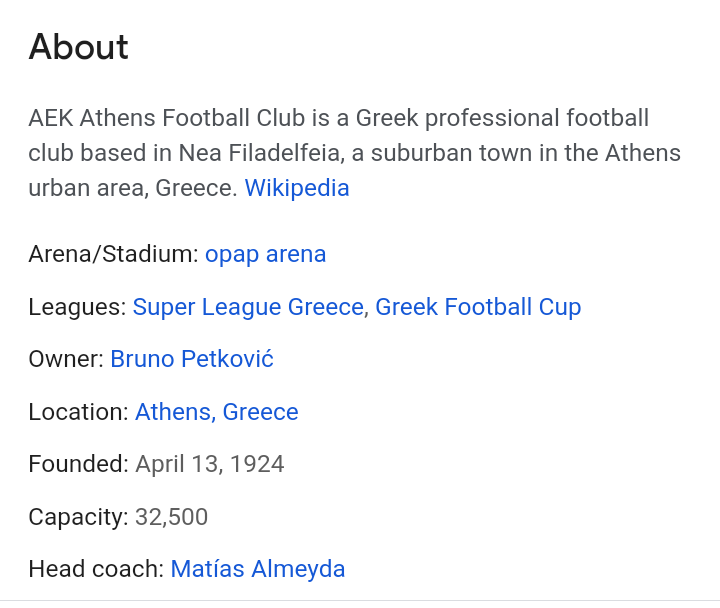
Task: Click the Founded date April 13, 1924
Action: (x=210, y=464)
